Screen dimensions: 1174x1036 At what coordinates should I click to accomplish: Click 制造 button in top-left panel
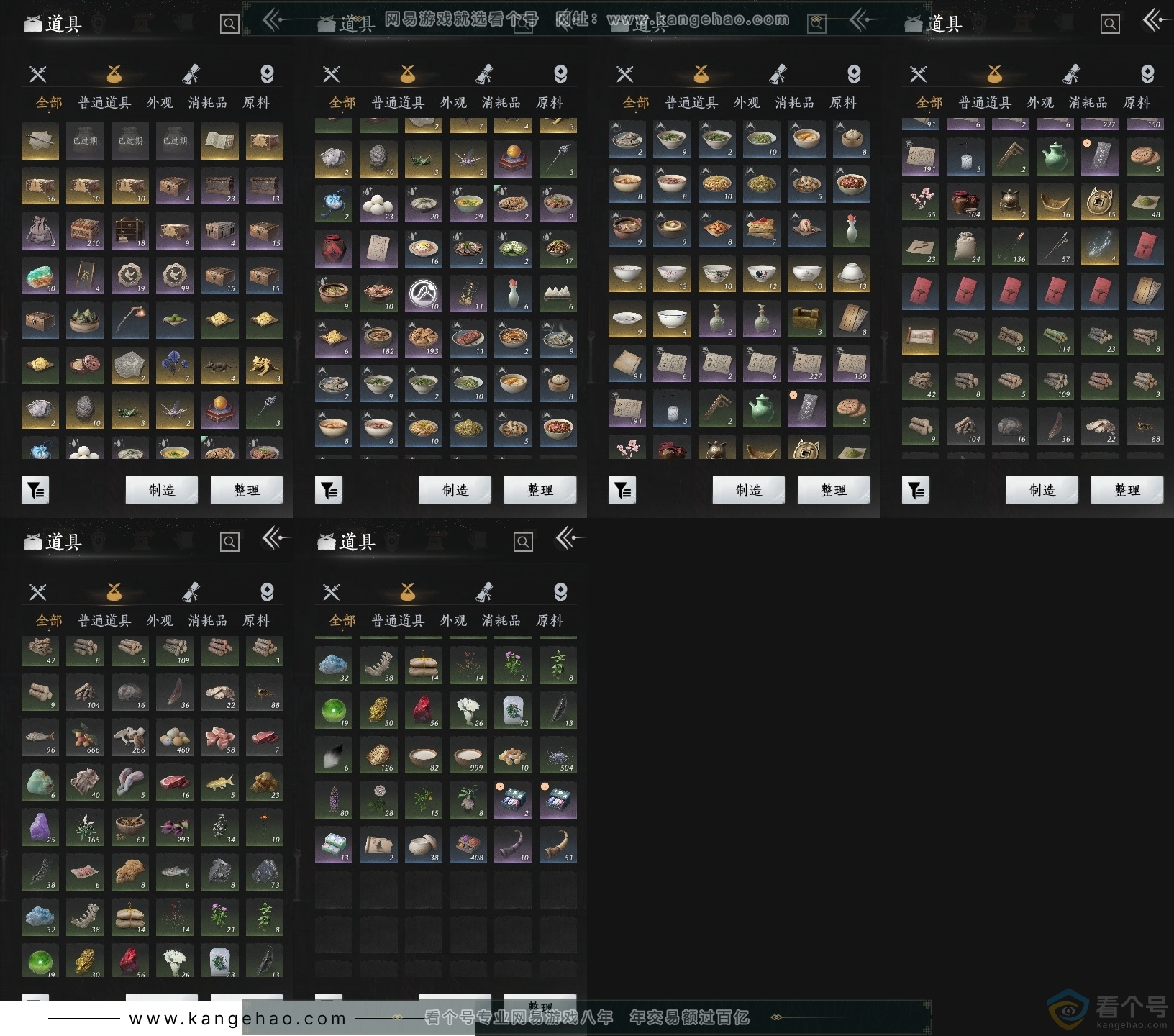[162, 490]
